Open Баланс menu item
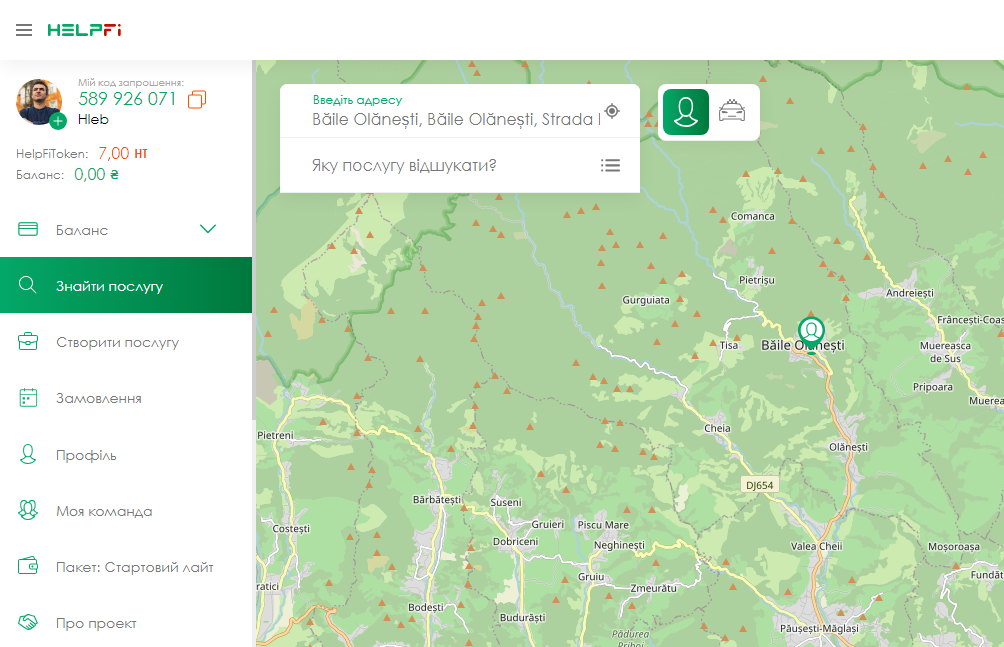1004x647 pixels. (x=82, y=230)
